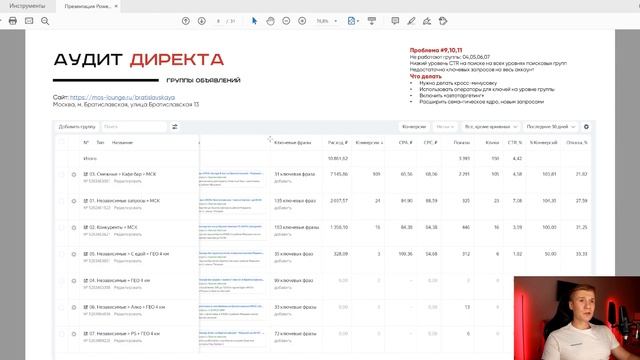Click the filter sliders icon near search

[175, 127]
